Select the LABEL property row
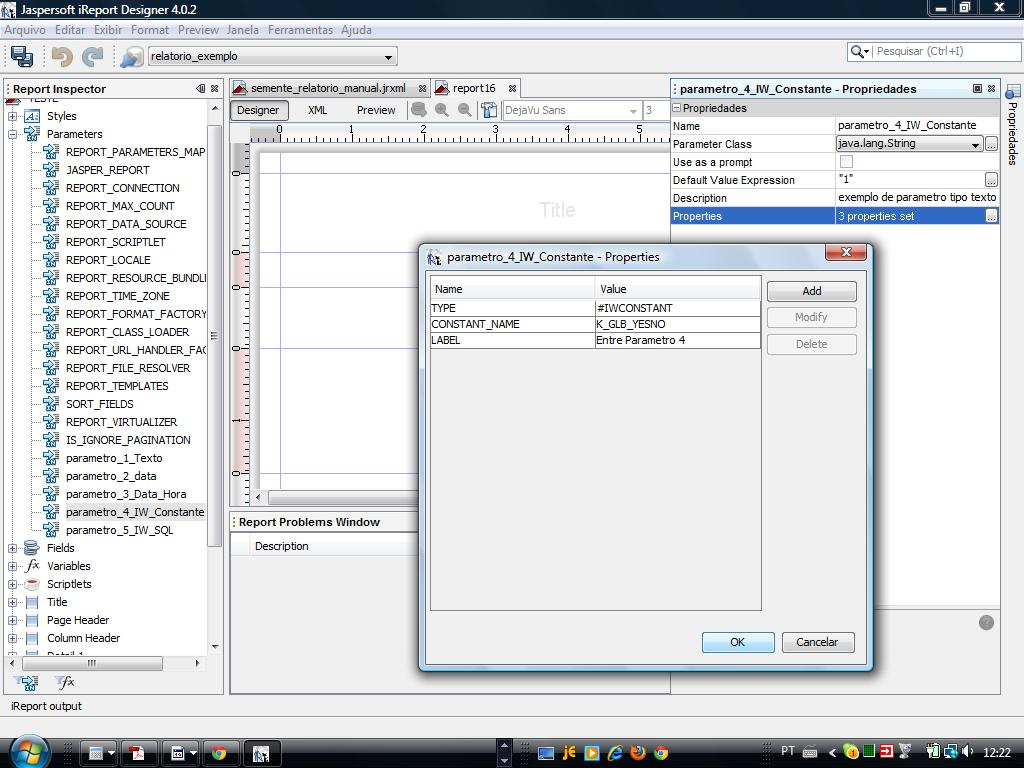1024x768 pixels. click(596, 340)
